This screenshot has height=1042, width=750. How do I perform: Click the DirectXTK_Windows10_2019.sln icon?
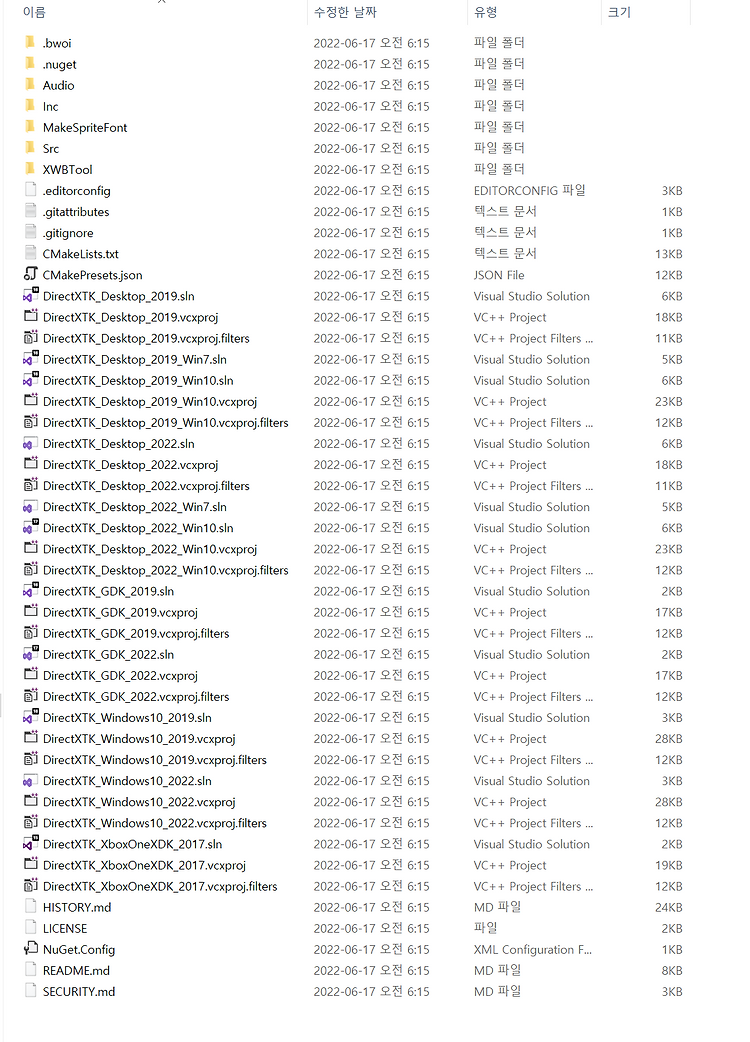(31, 716)
